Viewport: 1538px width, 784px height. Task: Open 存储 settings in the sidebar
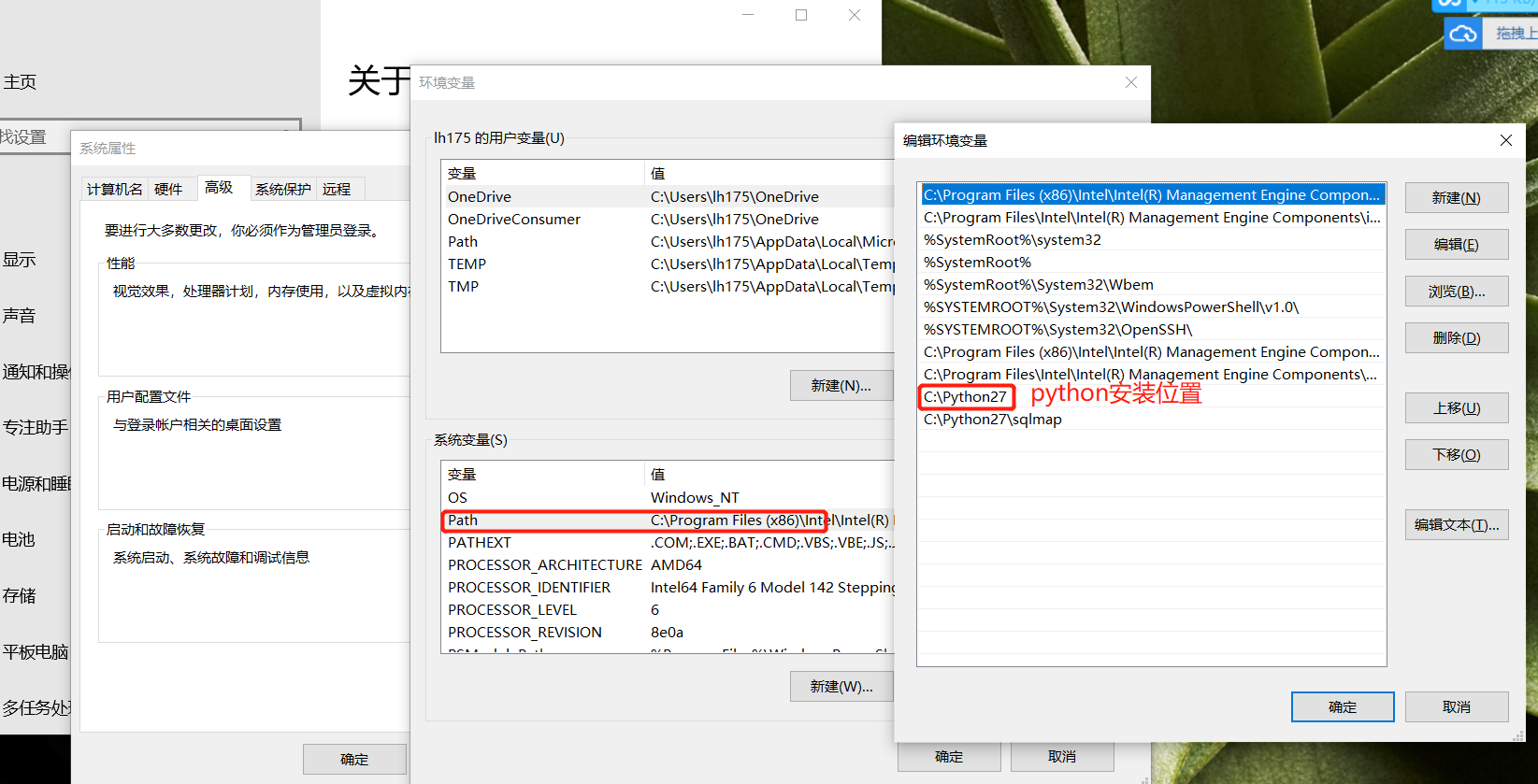coord(19,596)
